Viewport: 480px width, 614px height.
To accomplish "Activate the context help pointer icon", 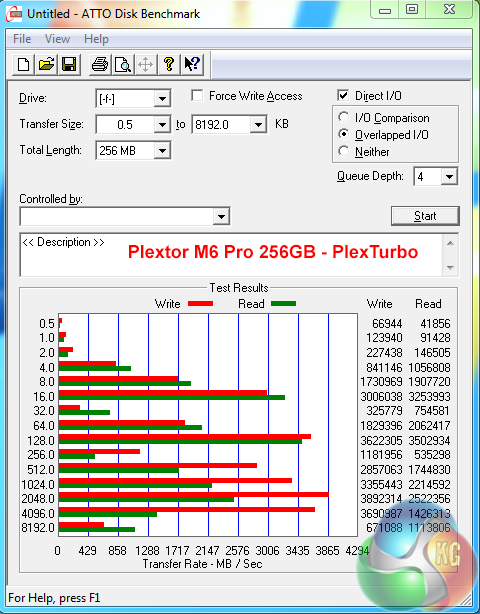I will click(192, 64).
